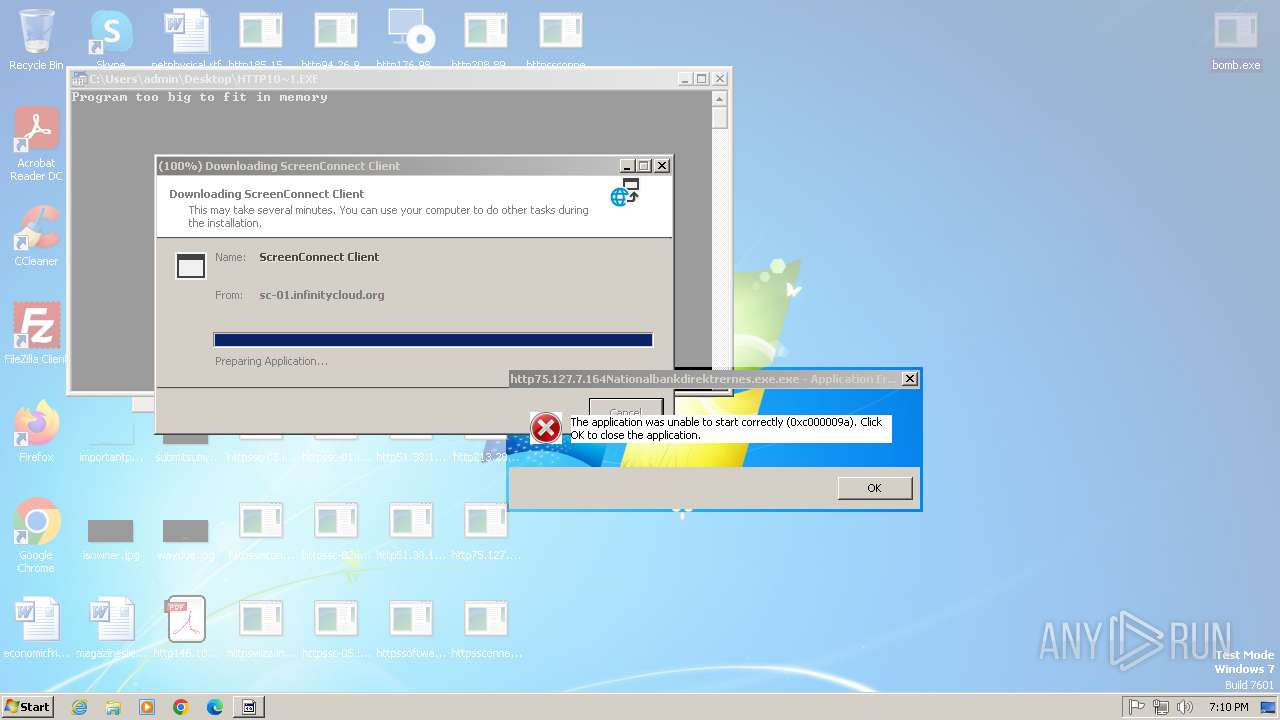Click OK in the application error dialog

(x=874, y=488)
